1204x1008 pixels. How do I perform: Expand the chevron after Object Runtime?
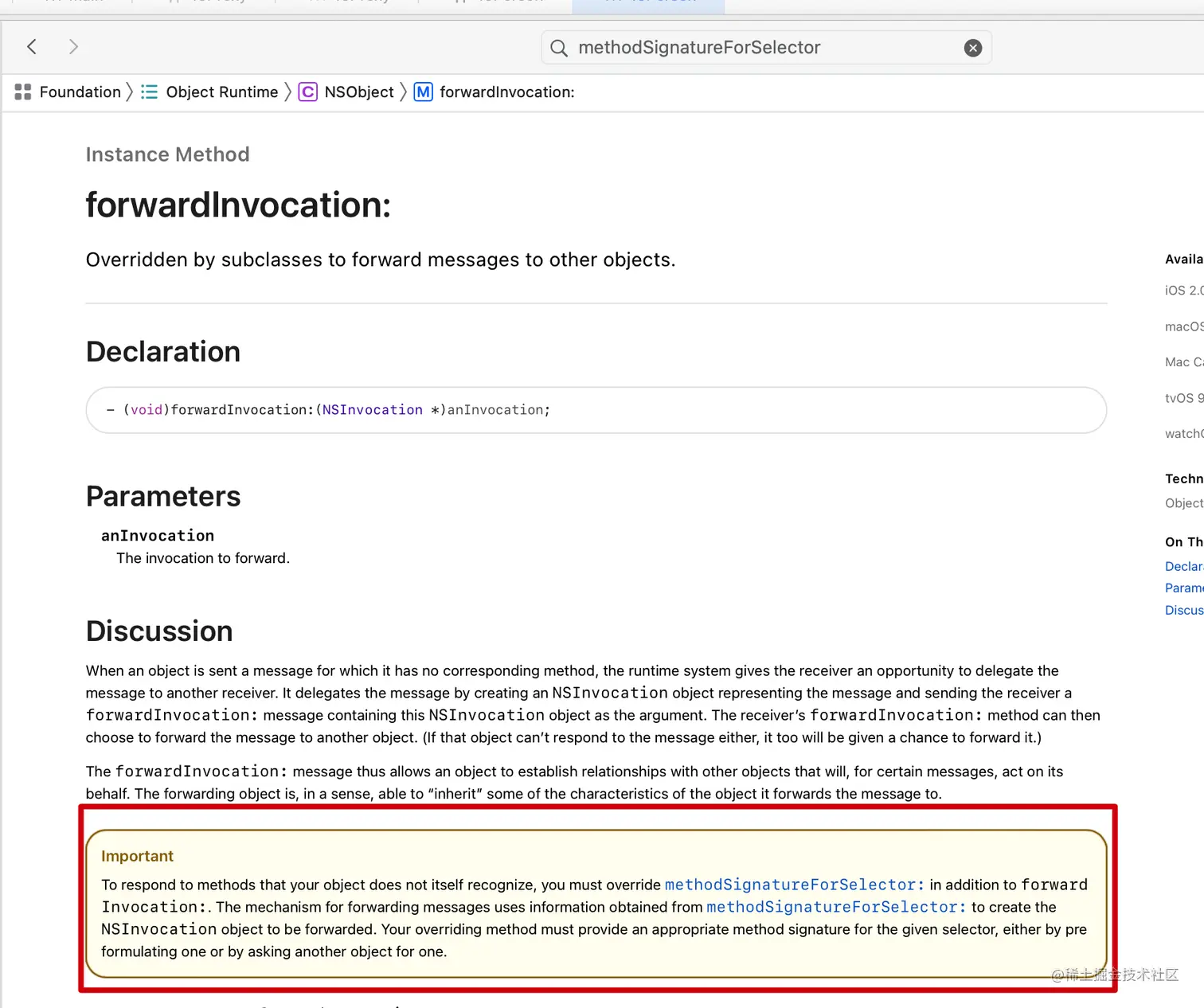click(286, 92)
